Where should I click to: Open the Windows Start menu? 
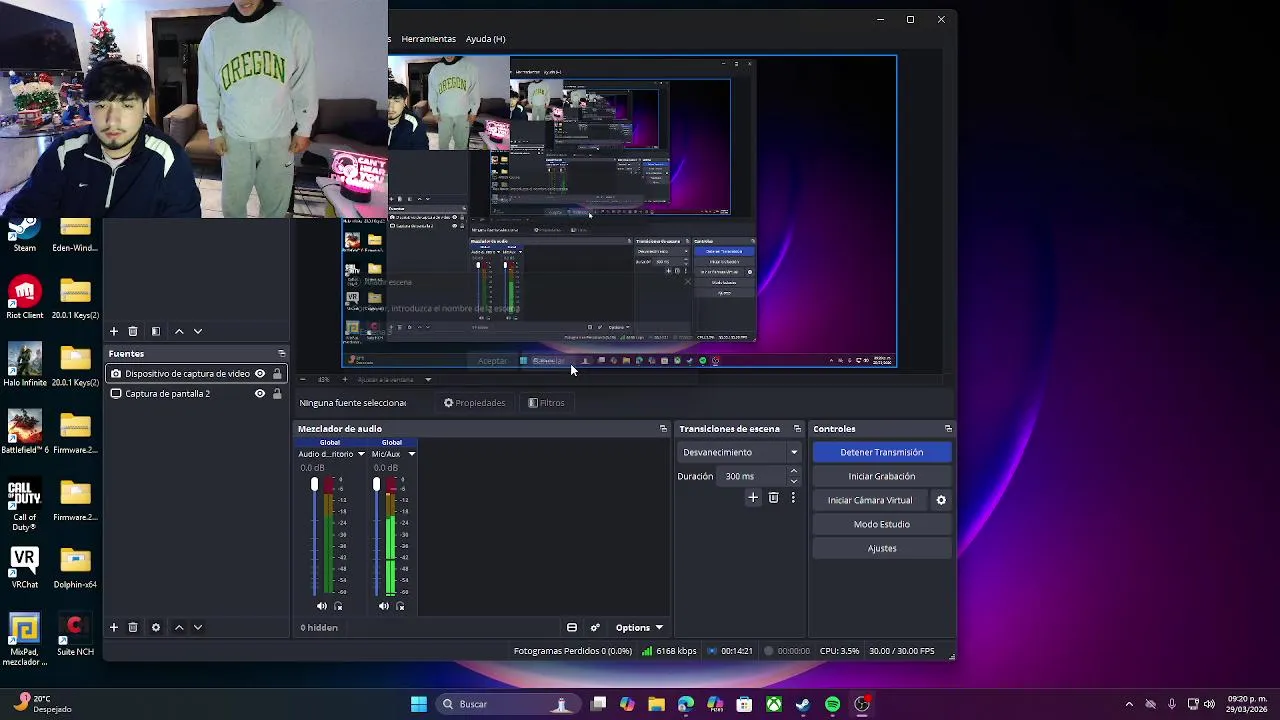click(x=419, y=704)
